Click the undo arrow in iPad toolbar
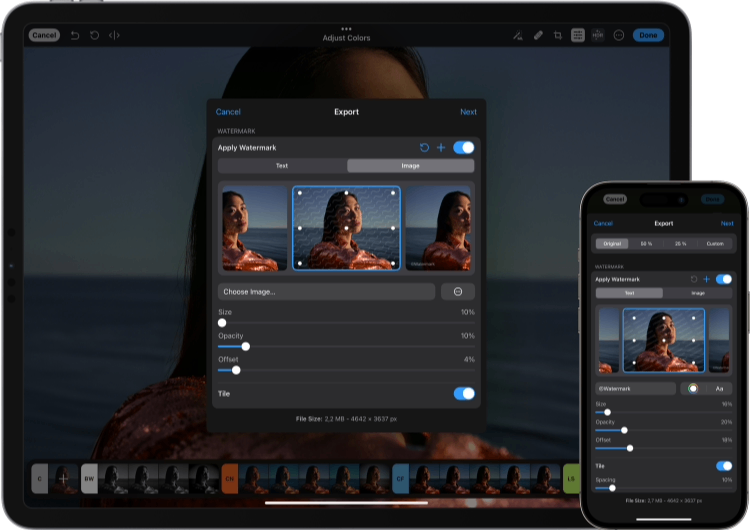Viewport: 750px width, 530px height. click(x=75, y=35)
